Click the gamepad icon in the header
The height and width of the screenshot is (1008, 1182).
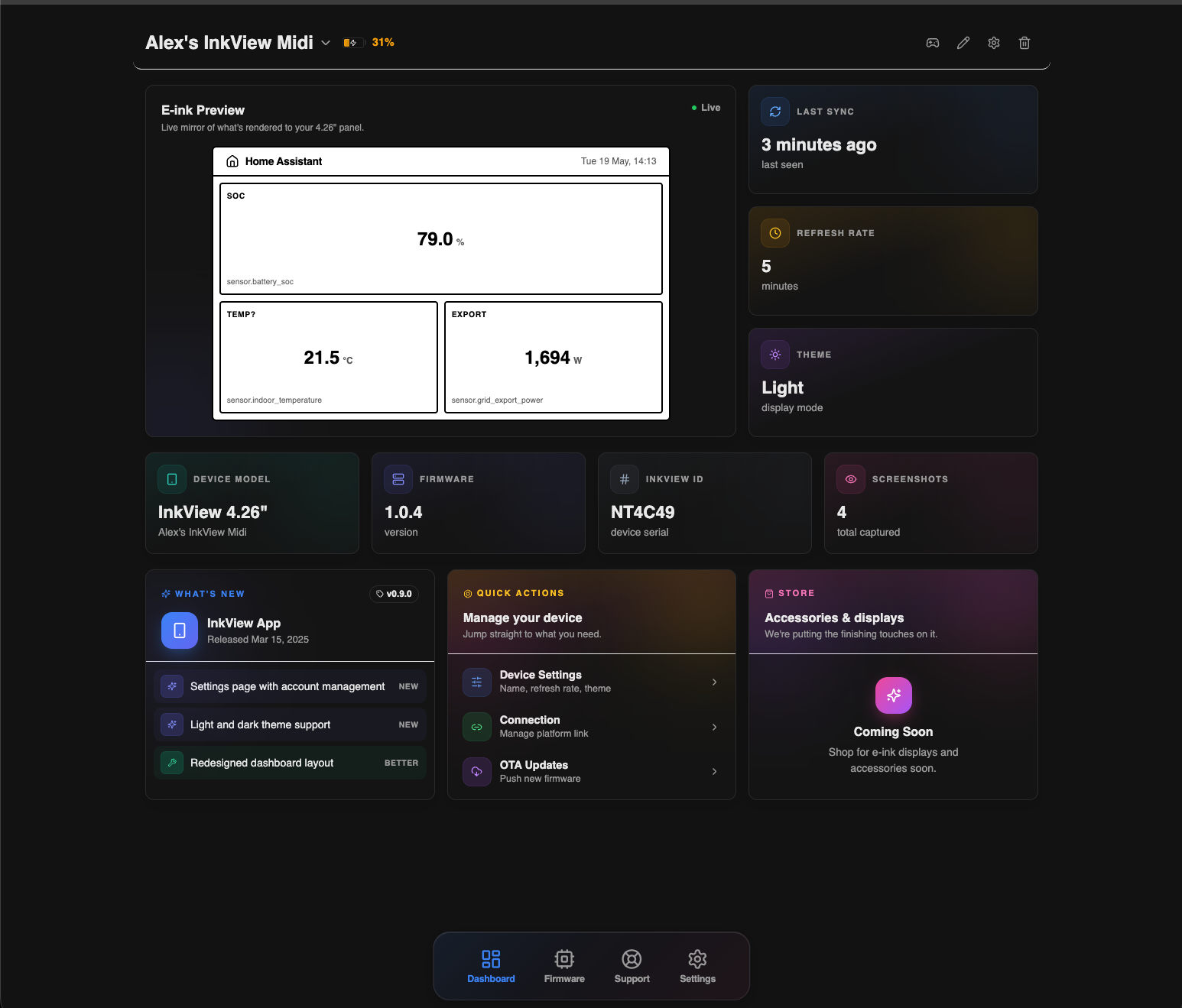[933, 43]
